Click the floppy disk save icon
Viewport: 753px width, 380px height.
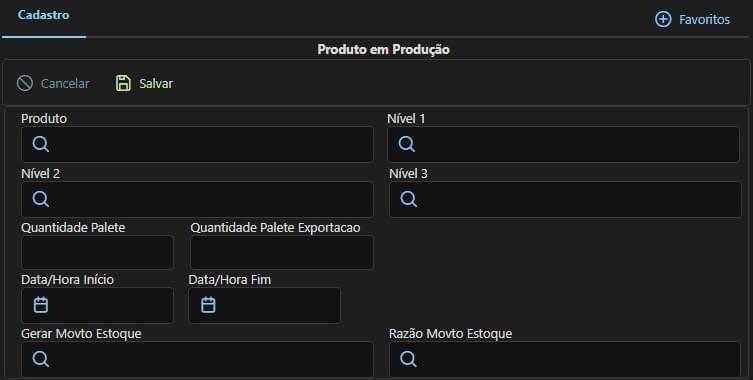coord(123,83)
